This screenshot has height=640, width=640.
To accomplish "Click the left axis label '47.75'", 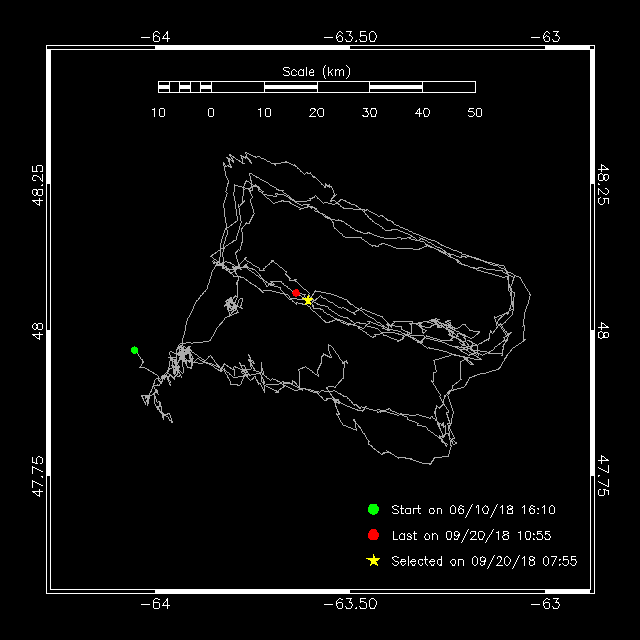I will click(x=37, y=476).
